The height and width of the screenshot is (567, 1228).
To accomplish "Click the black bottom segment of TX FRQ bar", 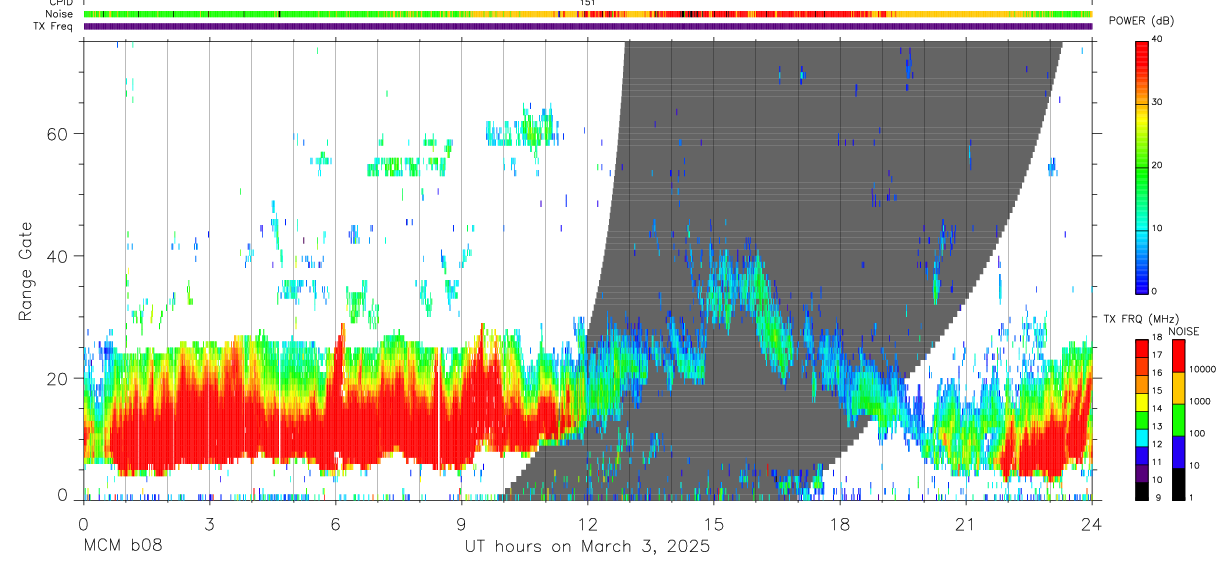I will click(1142, 491).
